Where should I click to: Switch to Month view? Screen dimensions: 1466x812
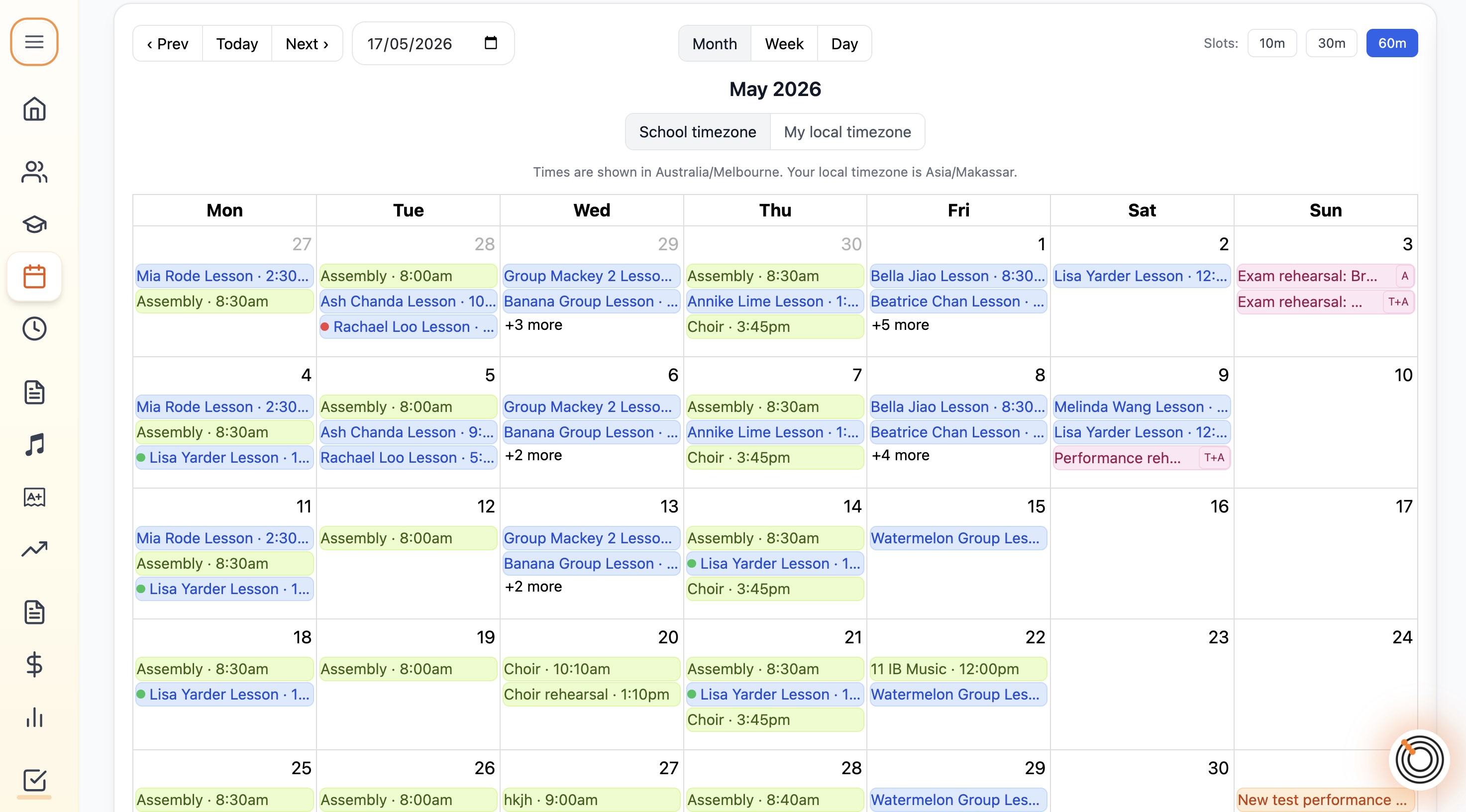(714, 44)
